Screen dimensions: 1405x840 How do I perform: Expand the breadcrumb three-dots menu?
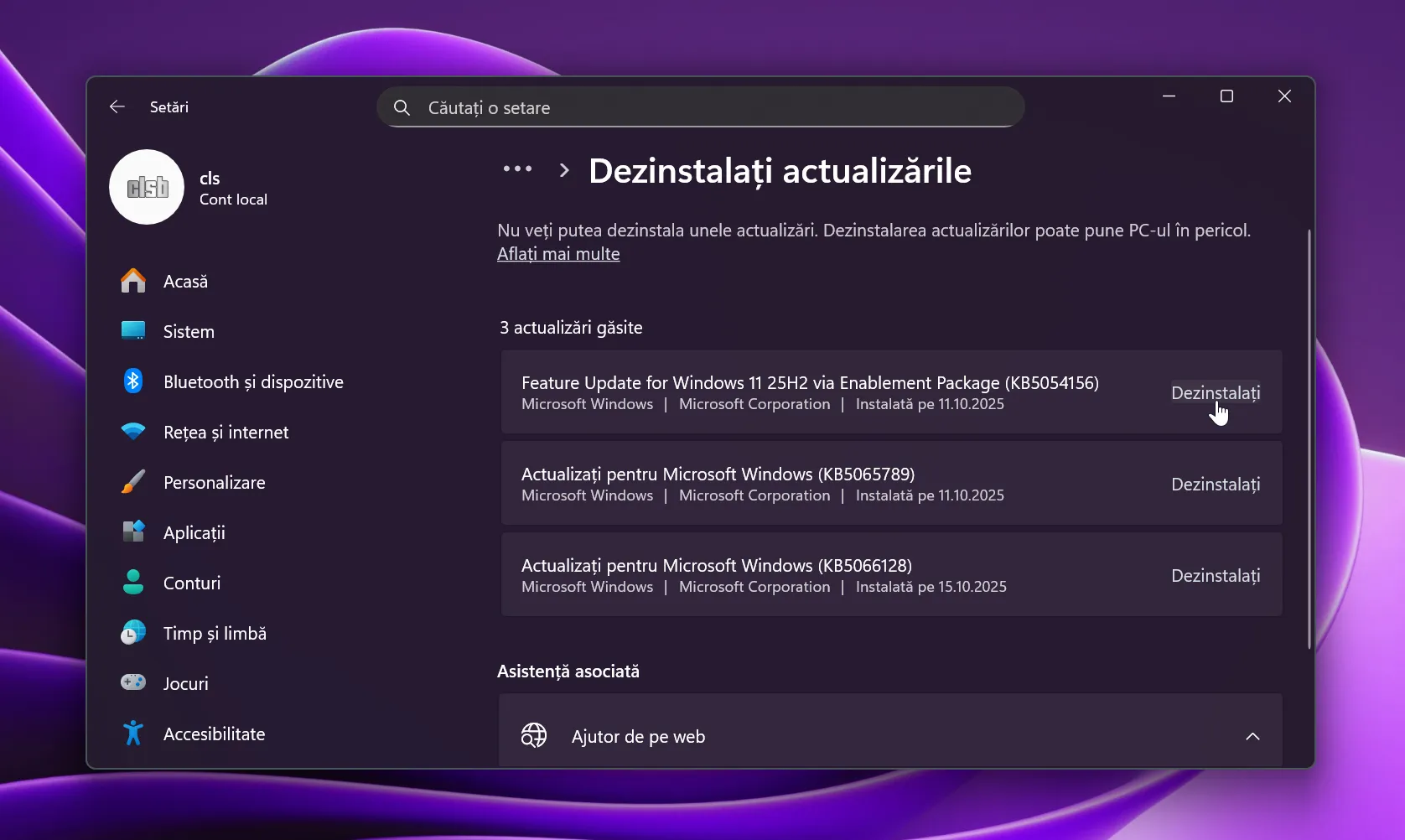(517, 169)
